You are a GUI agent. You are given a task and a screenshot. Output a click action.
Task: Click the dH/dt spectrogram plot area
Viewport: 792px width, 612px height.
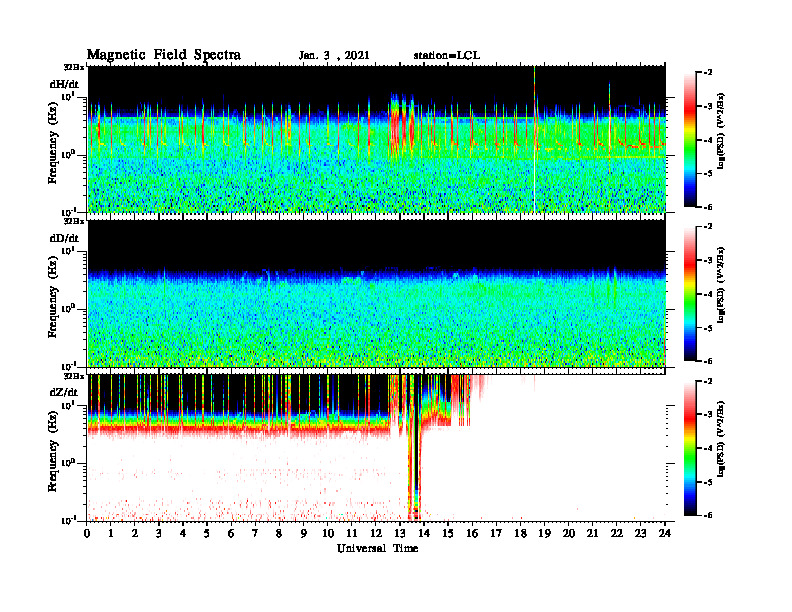click(x=377, y=139)
